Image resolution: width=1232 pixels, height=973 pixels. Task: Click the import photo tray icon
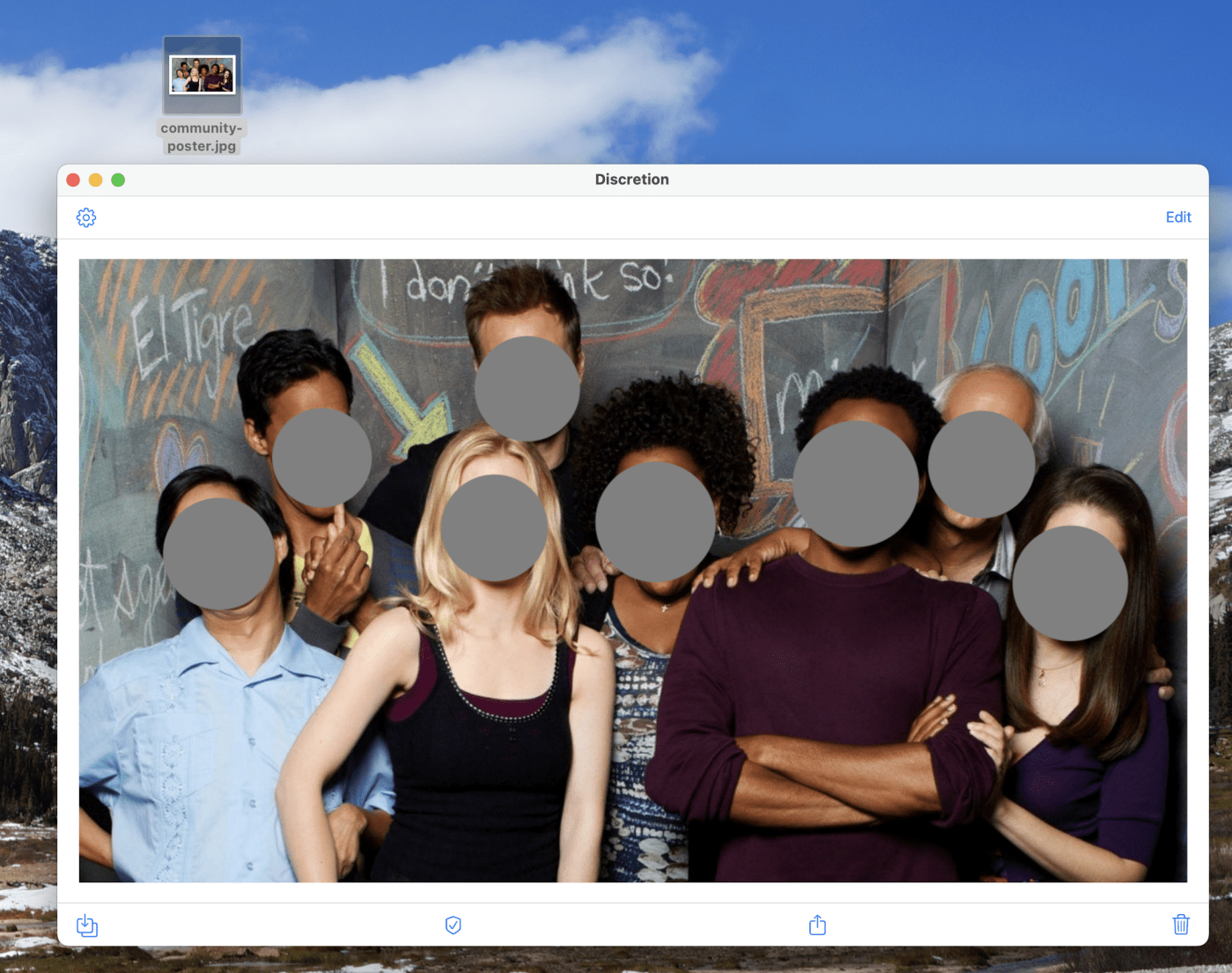pyautogui.click(x=87, y=925)
